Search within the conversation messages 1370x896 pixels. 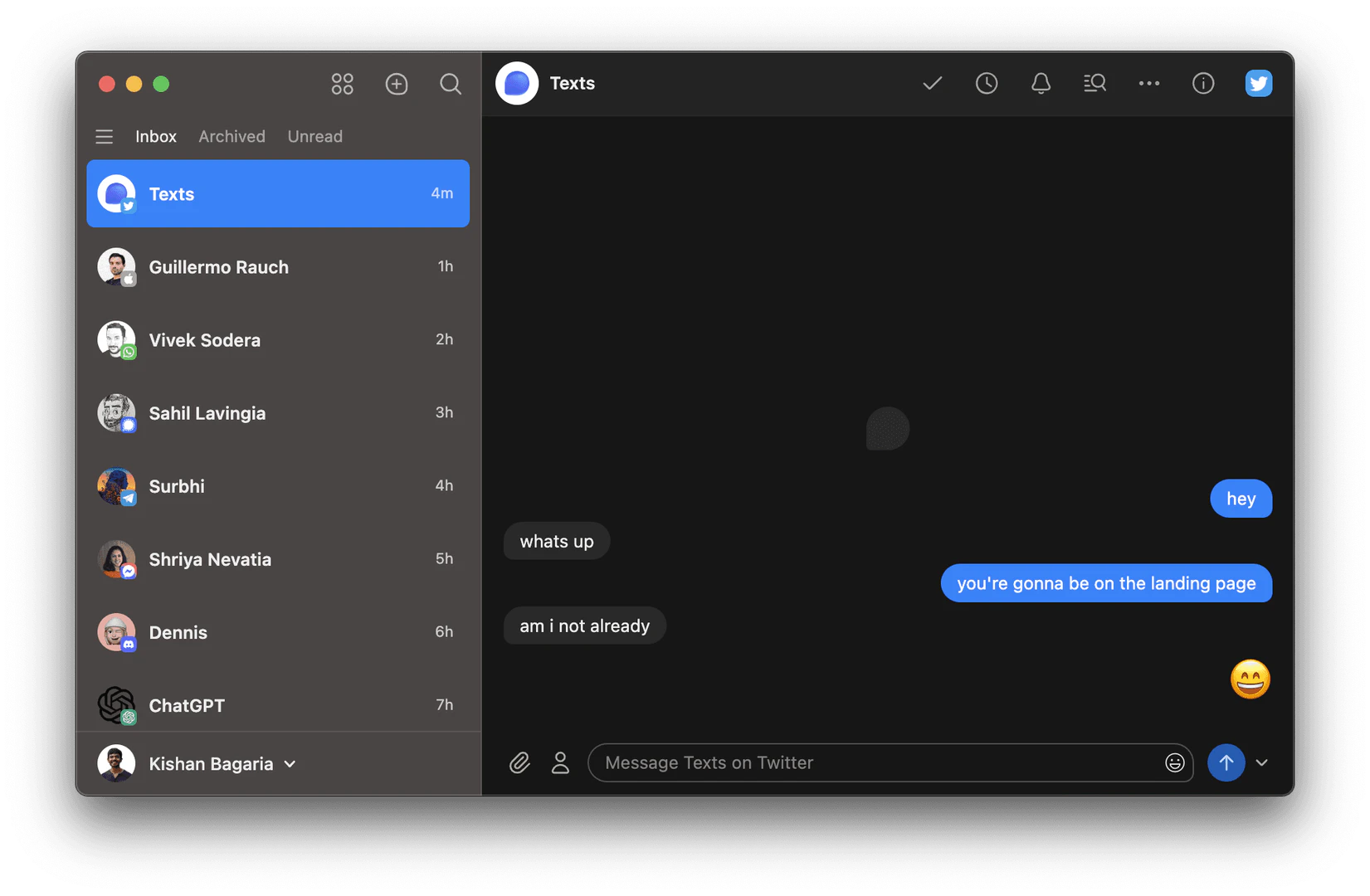(1095, 83)
